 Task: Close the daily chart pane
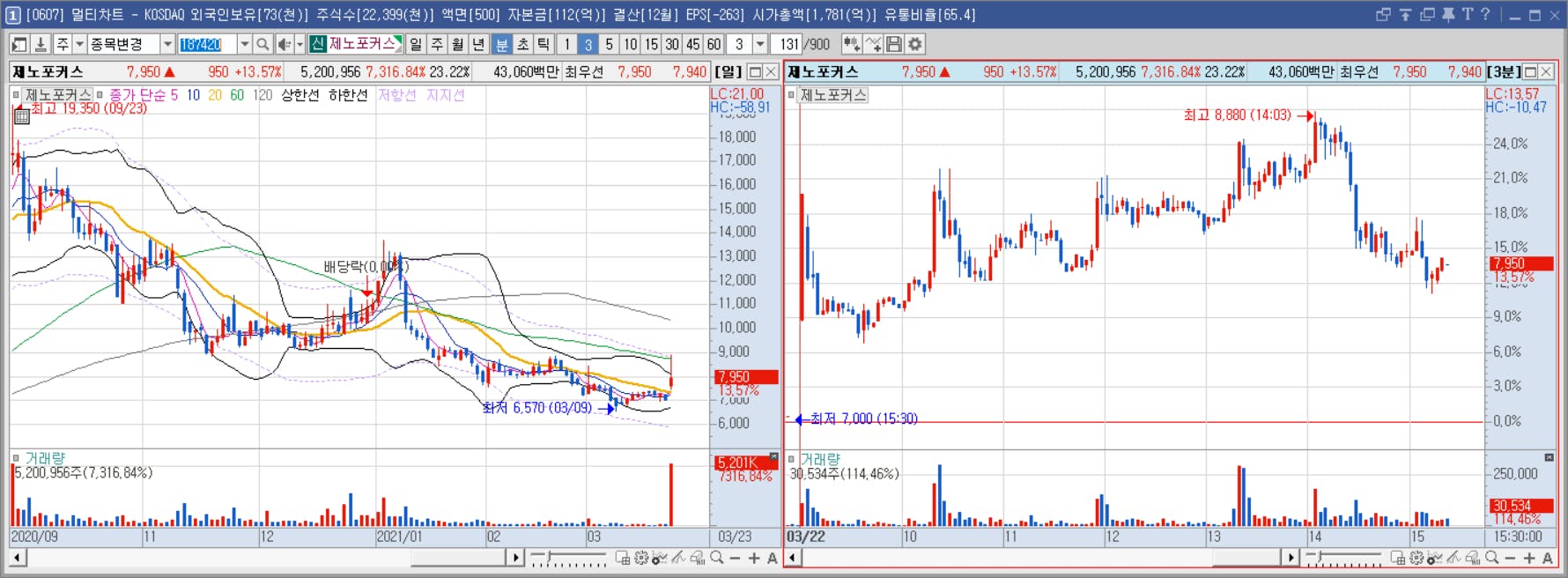771,71
